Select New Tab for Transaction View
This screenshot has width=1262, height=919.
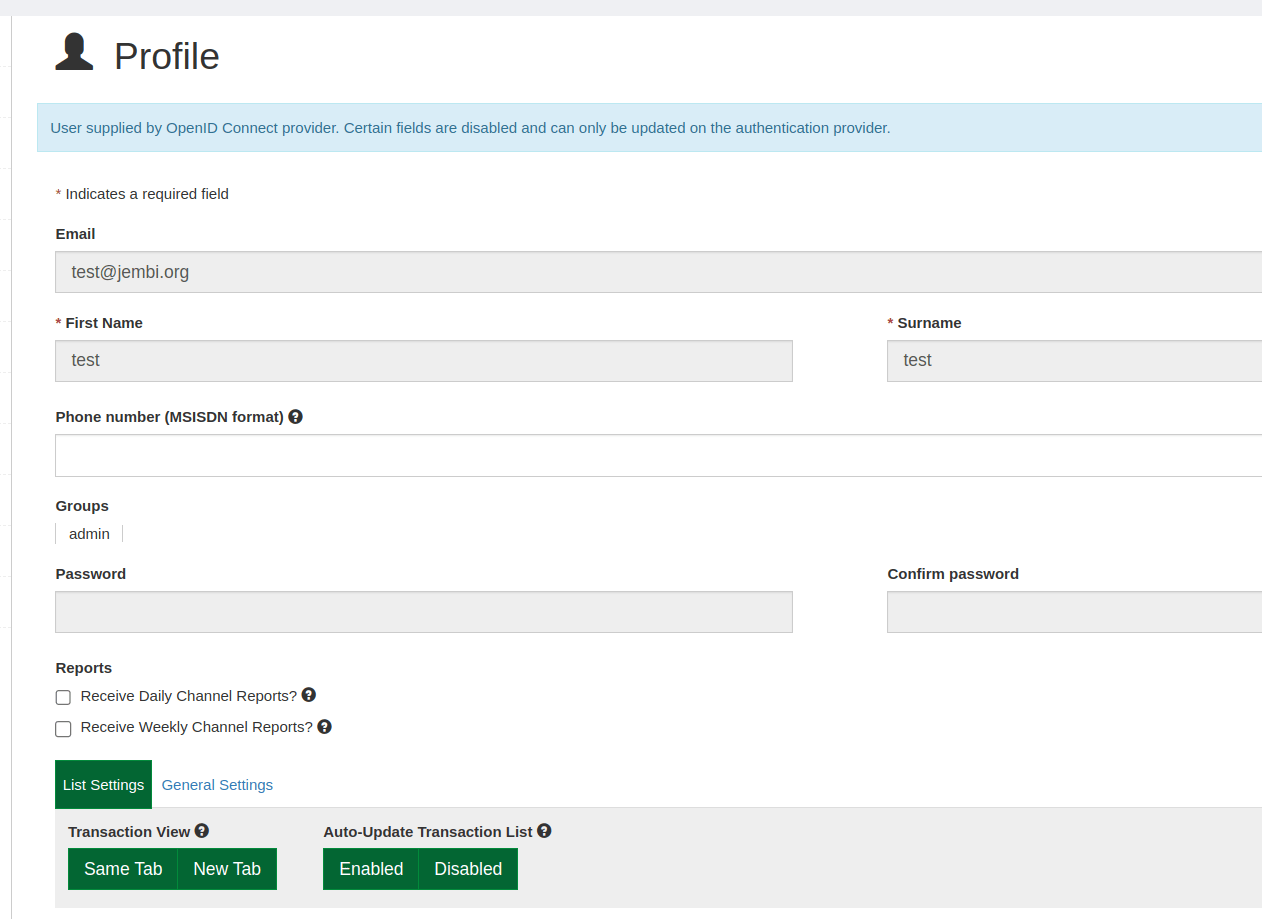coord(227,868)
